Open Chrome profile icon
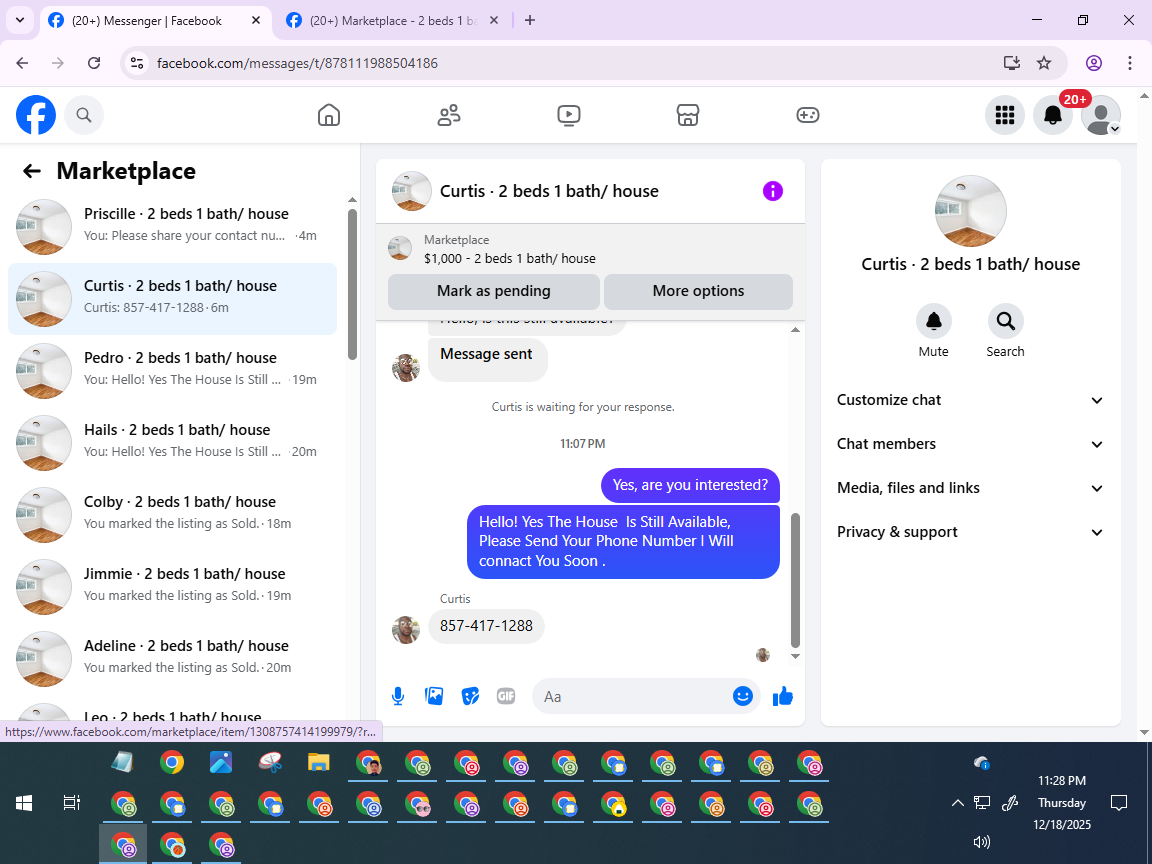1152x864 pixels. point(1094,63)
